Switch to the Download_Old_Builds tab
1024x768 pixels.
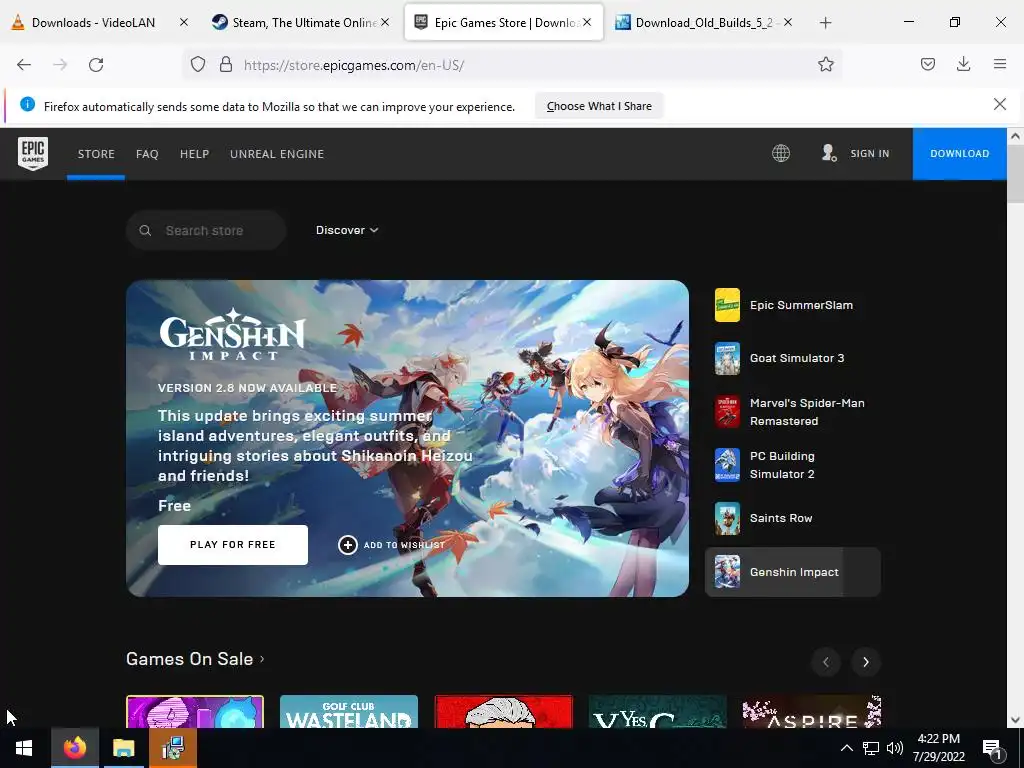point(704,23)
